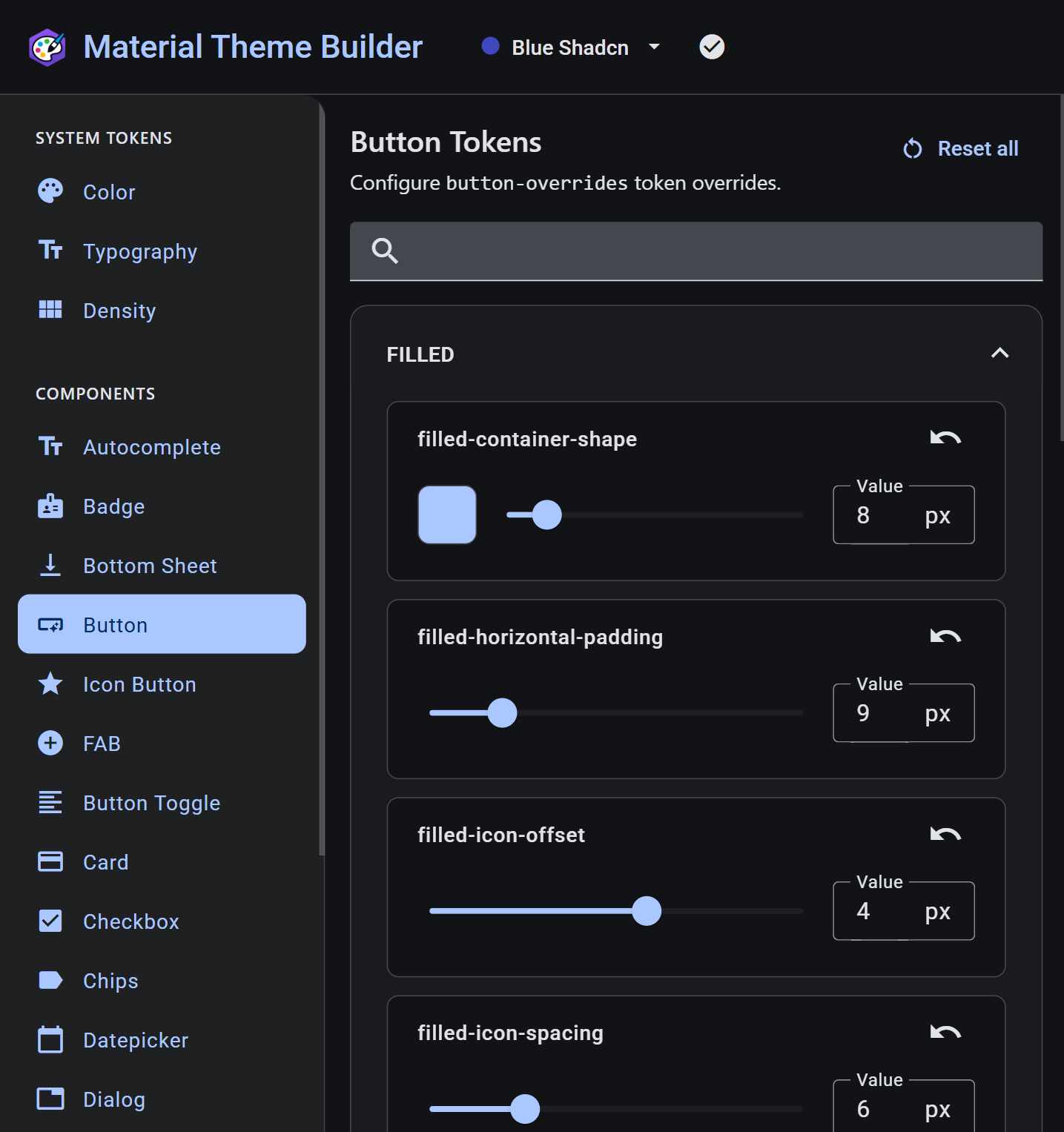Click the Density grid icon
Screen dimensions: 1064x1132
(x=50, y=310)
